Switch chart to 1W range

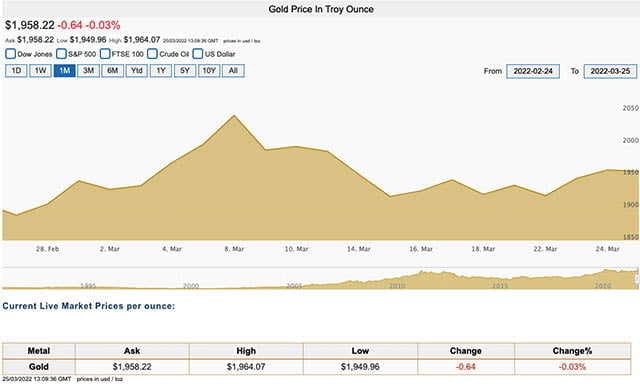[40, 71]
